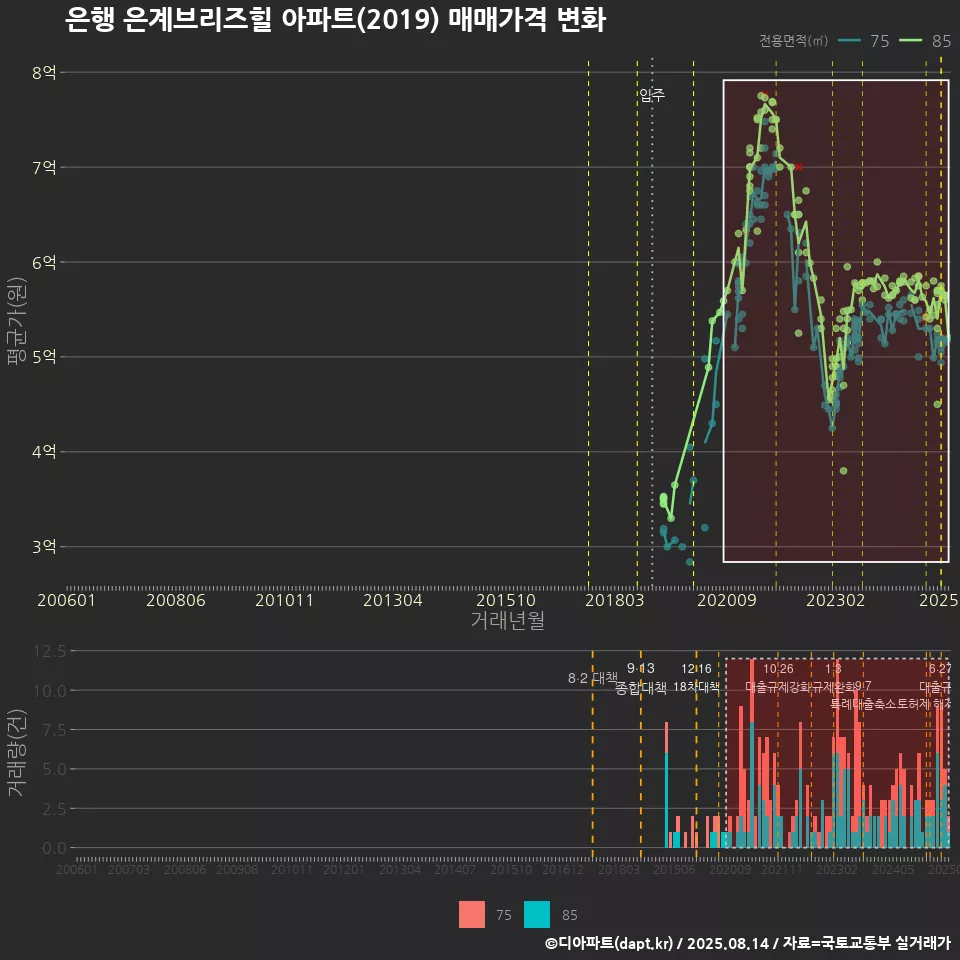Screen dimensions: 960x960
Task: Click the 4억 price axis label
Action: 44,451
